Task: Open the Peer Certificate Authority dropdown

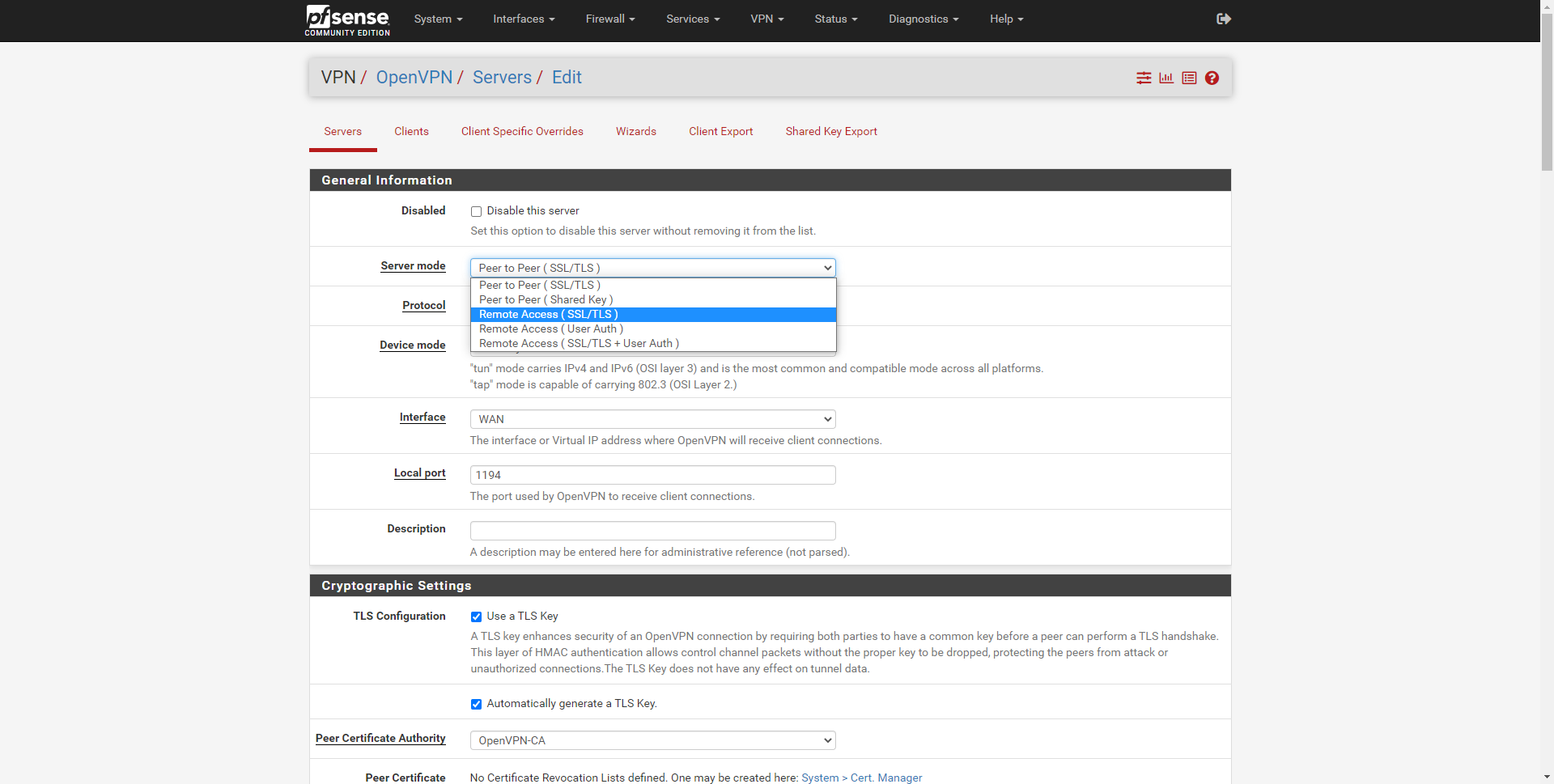Action: [652, 740]
